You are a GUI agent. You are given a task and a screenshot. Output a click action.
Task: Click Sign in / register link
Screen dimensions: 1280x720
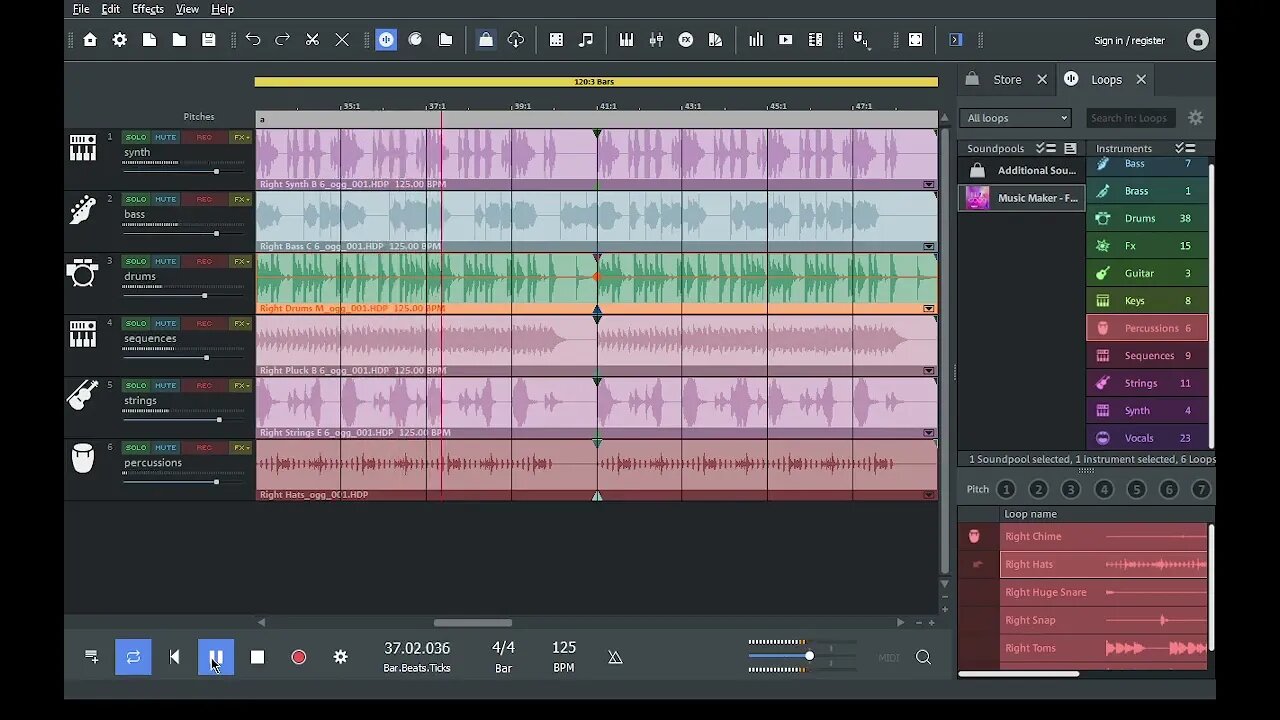pos(1129,41)
